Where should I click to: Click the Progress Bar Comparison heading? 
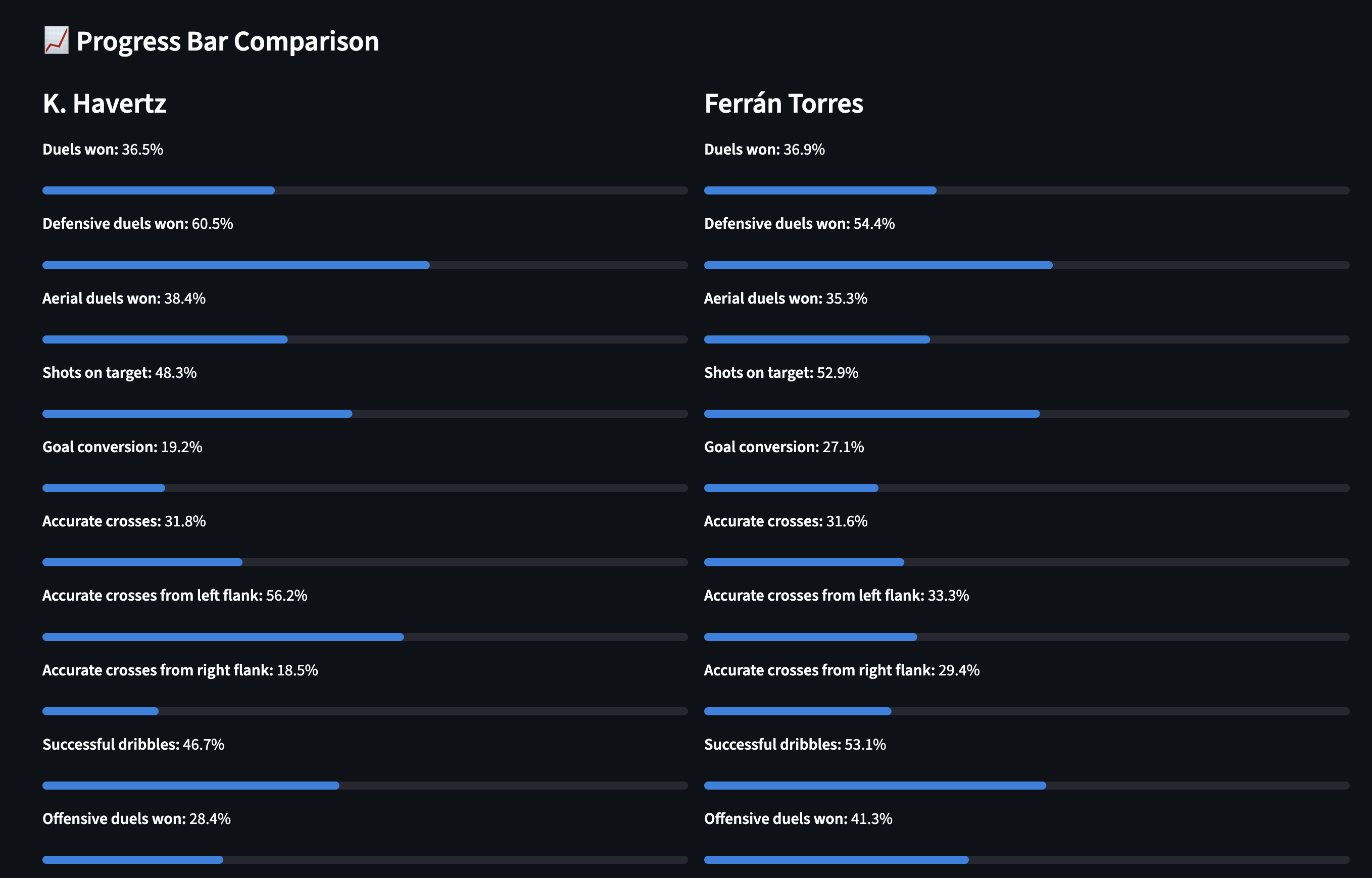(x=227, y=41)
